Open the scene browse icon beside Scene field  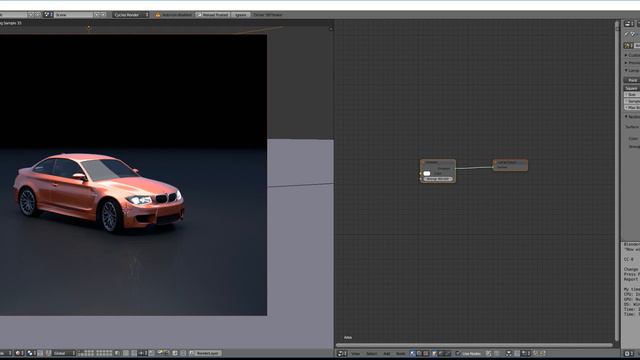[48, 15]
